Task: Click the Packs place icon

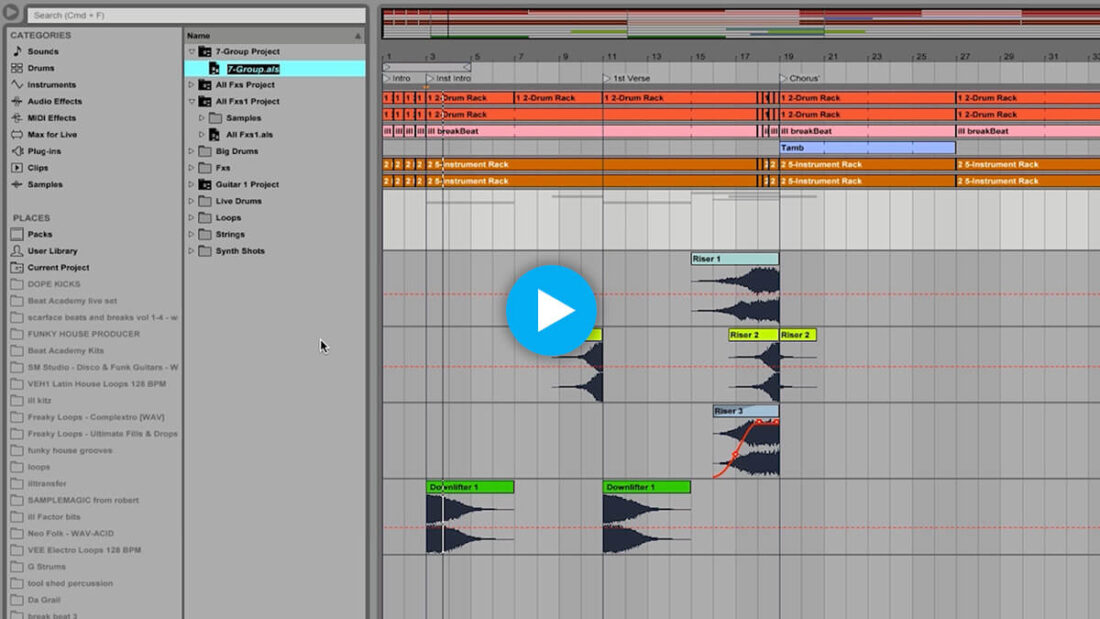Action: click(17, 234)
